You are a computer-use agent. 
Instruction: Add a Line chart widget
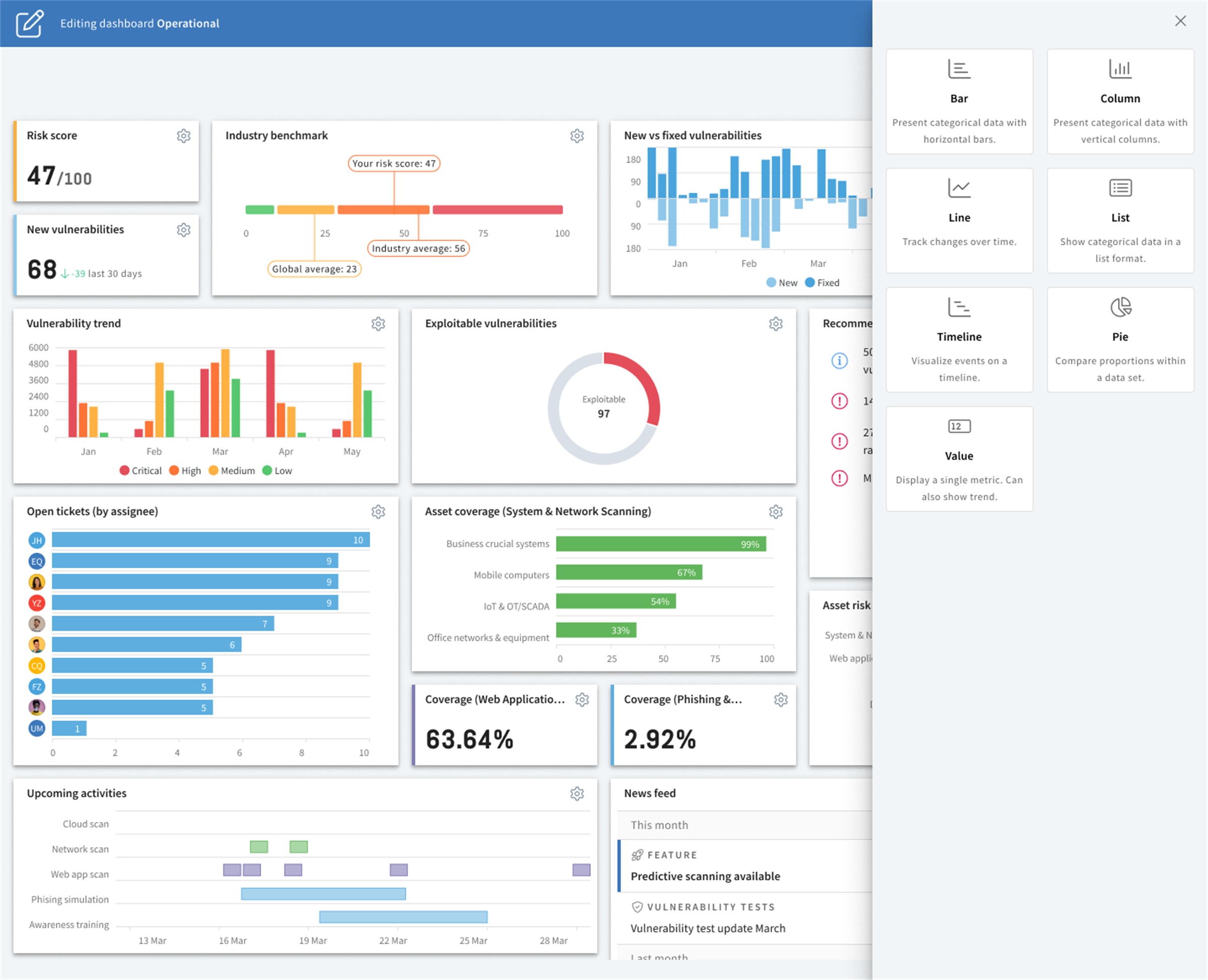[960, 221]
